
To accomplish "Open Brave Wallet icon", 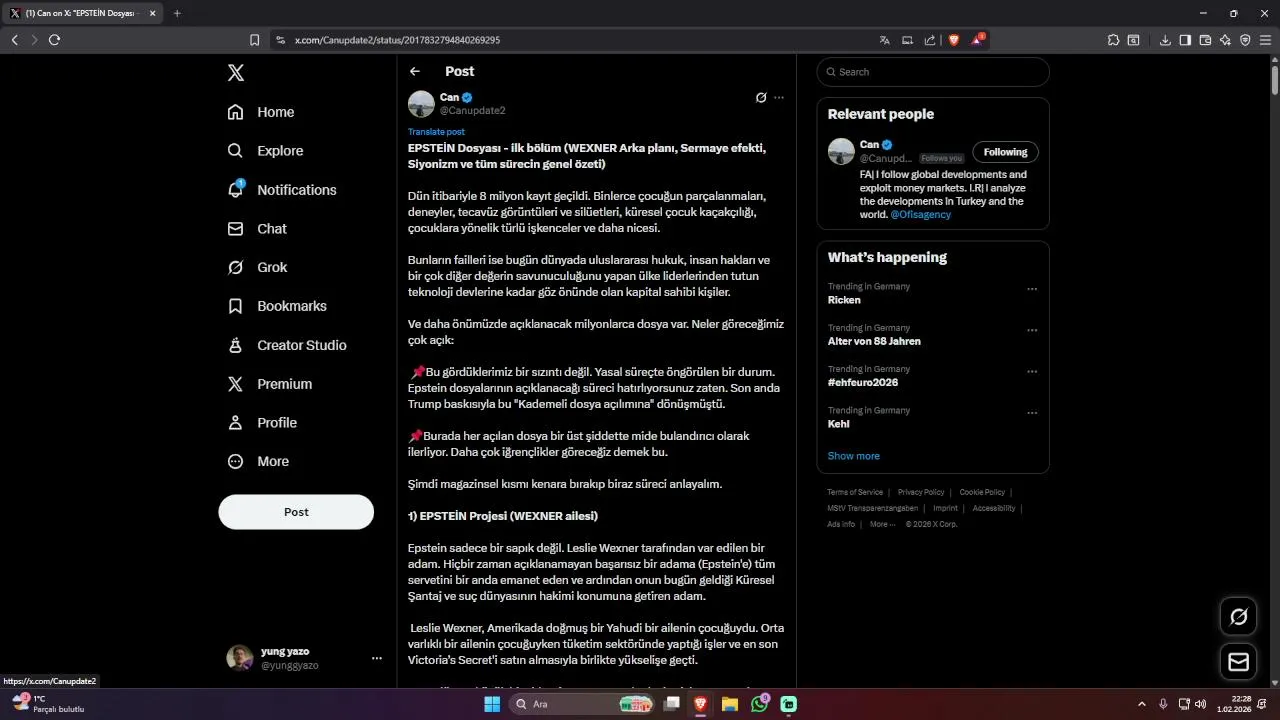I will click(x=1205, y=40).
